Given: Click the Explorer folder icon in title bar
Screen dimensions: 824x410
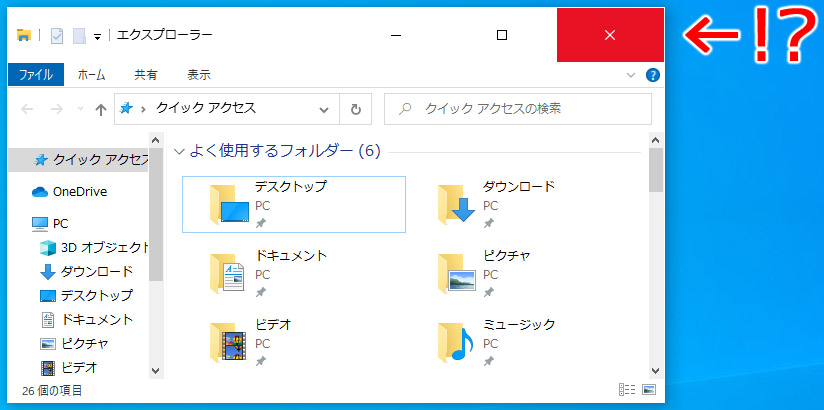Looking at the screenshot, I should [24, 35].
